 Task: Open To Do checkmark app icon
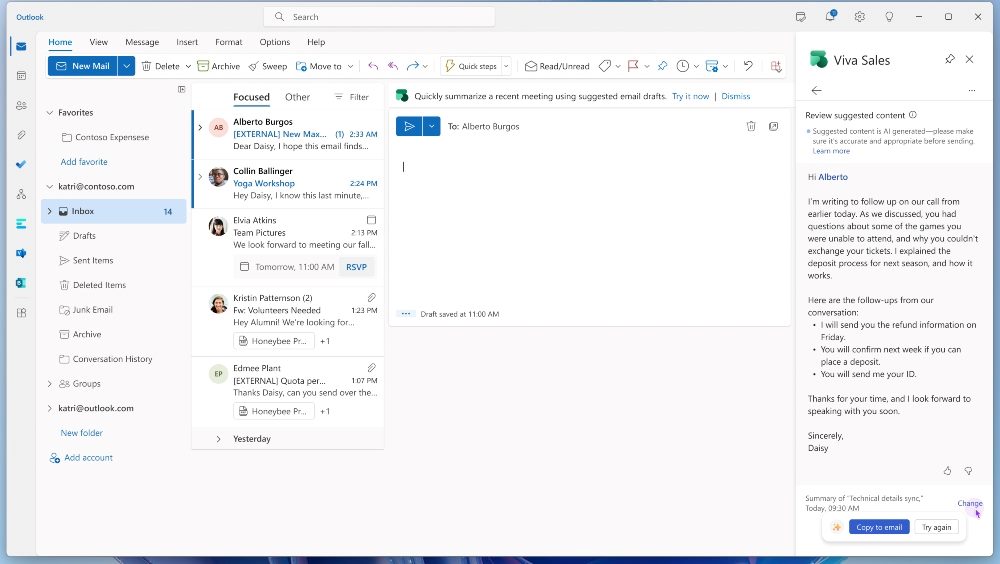click(x=21, y=164)
